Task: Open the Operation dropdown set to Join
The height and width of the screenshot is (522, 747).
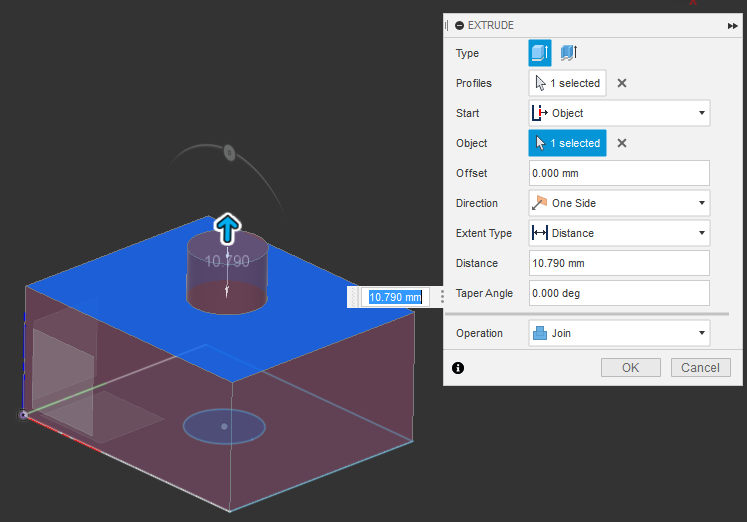Action: [x=619, y=333]
